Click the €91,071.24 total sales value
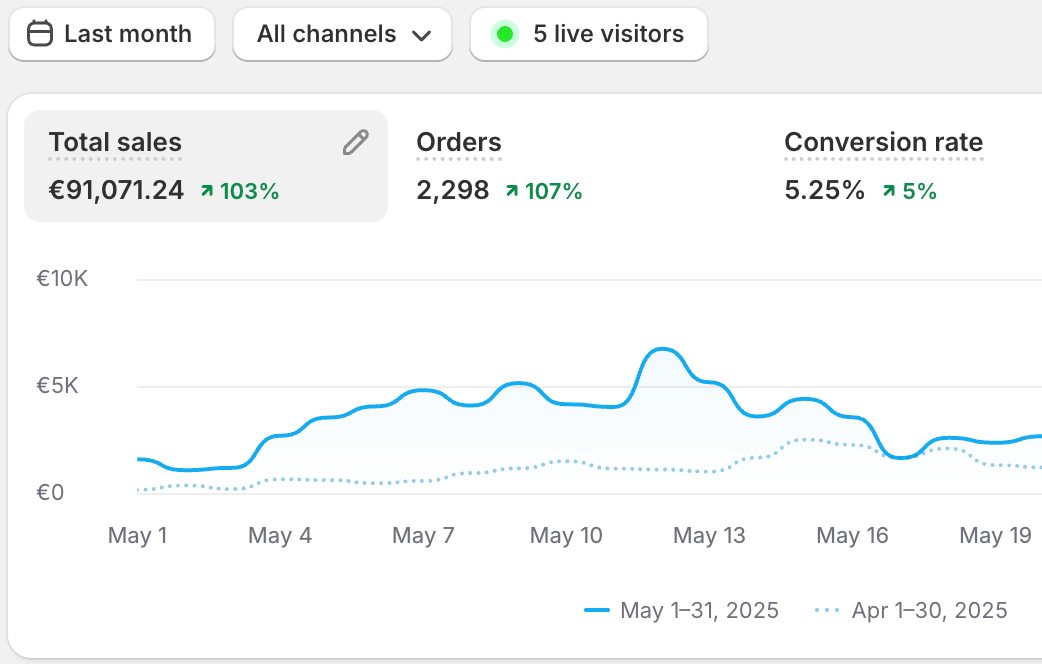1042x664 pixels. point(116,190)
